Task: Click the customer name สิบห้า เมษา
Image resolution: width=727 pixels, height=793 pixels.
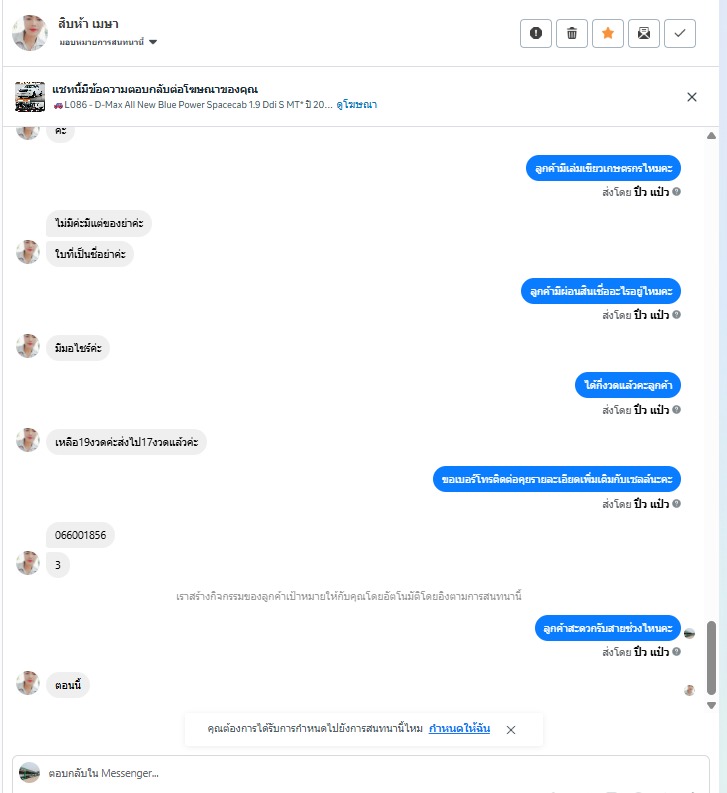Action: click(x=88, y=24)
